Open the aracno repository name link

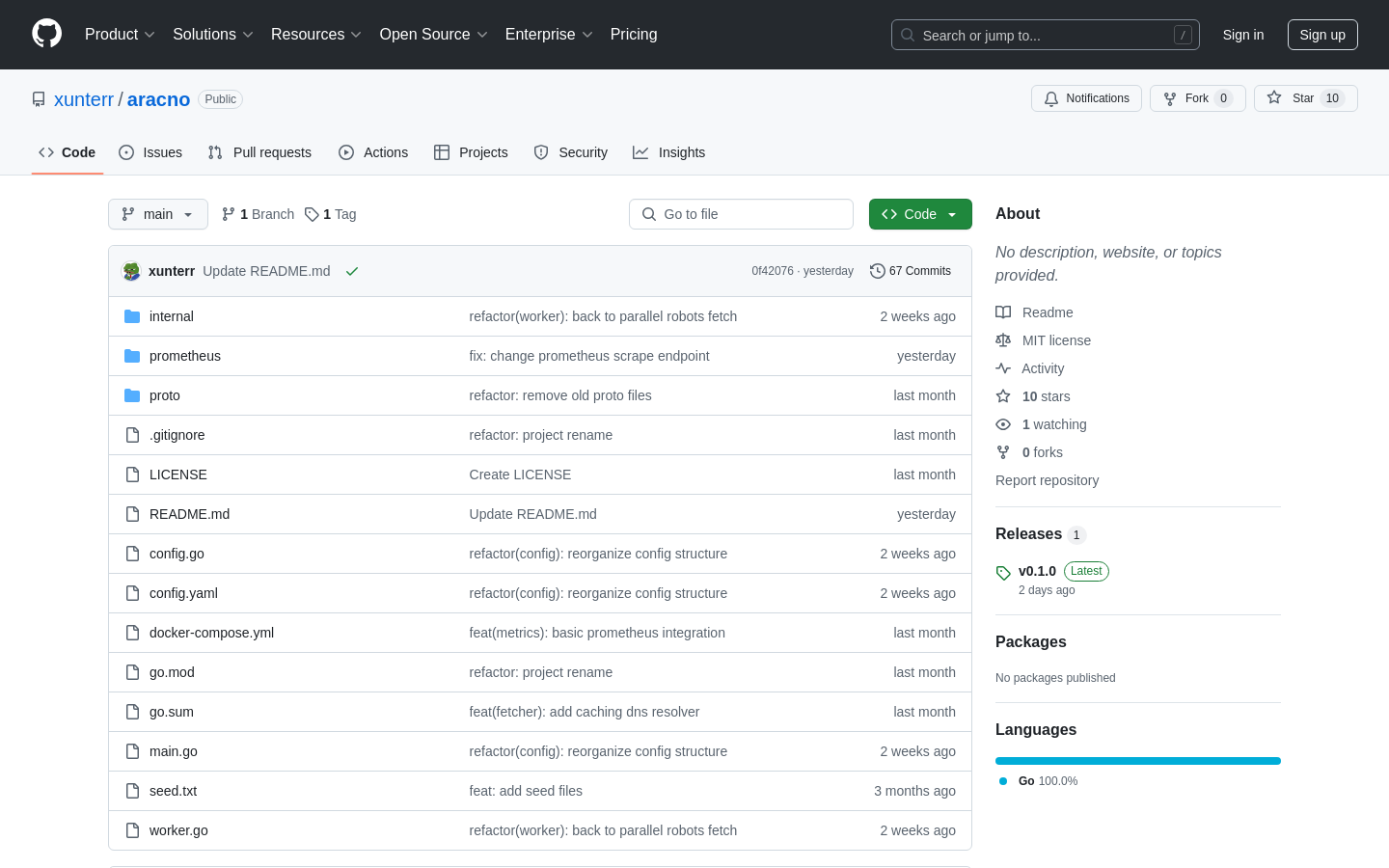158,99
